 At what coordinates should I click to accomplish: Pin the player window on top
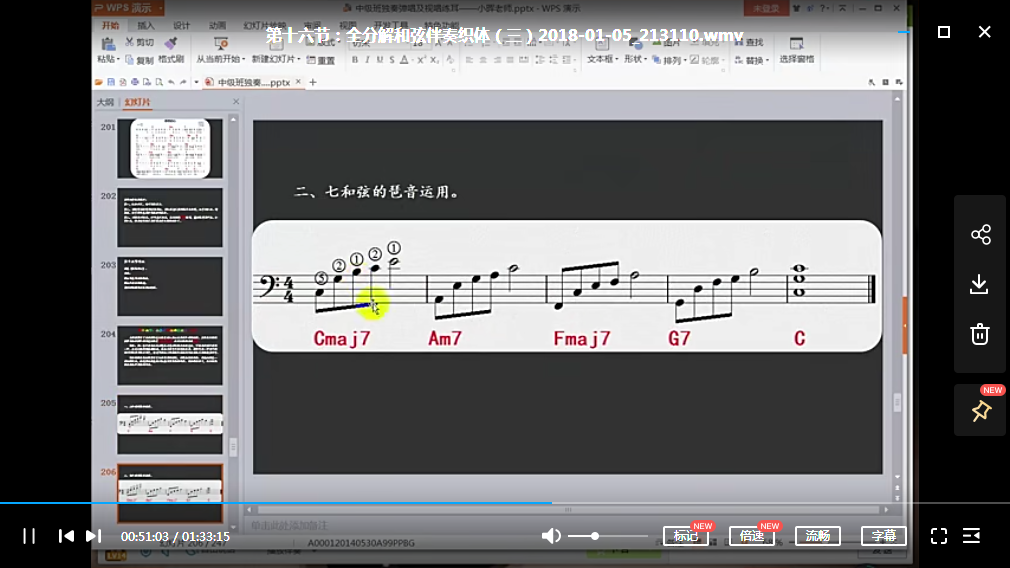[x=981, y=411]
